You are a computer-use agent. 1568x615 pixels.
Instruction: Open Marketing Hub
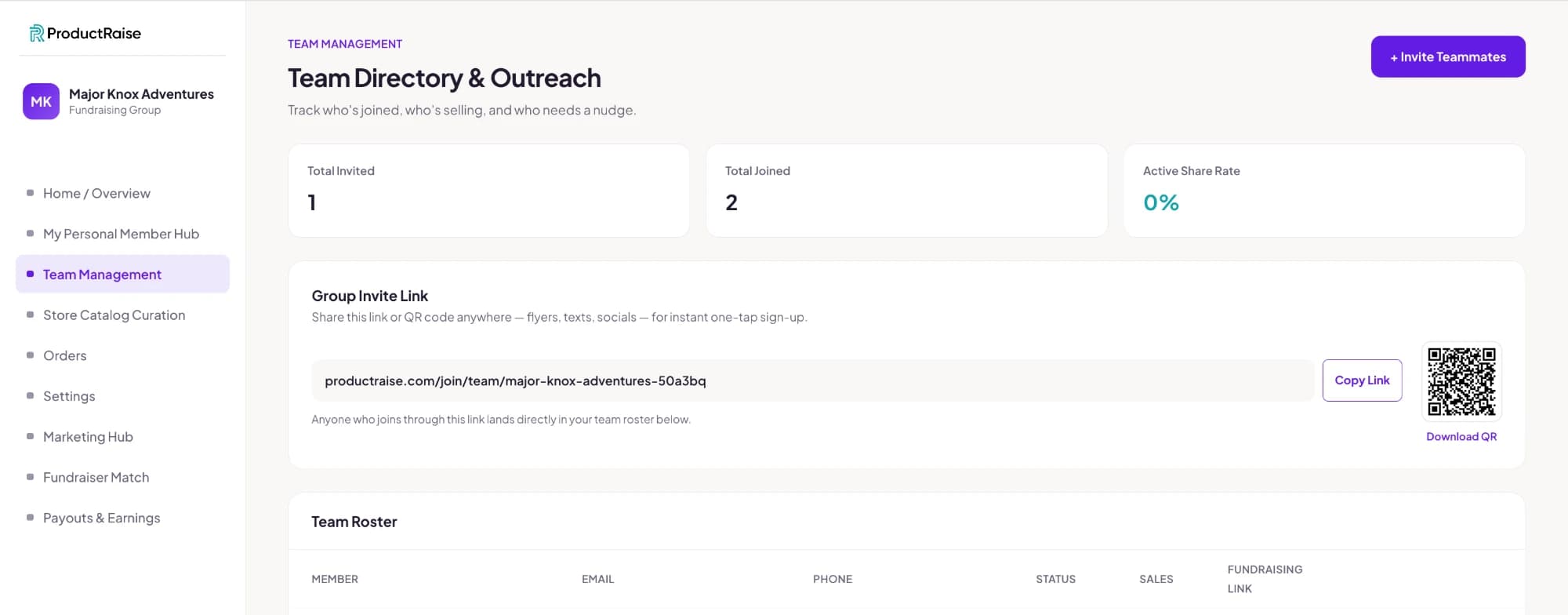point(88,437)
